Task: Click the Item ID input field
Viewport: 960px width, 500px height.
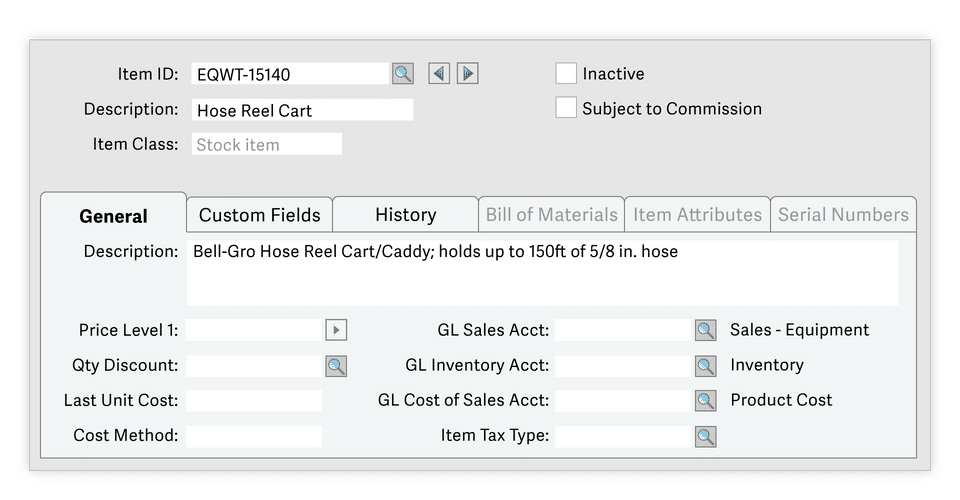Action: coord(288,73)
